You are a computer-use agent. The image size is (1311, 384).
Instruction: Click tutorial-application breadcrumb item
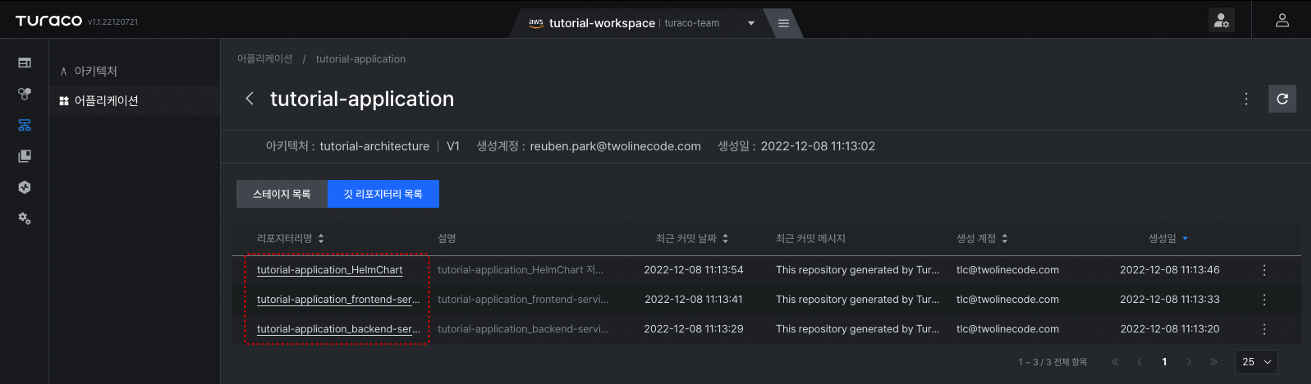pyautogui.click(x=361, y=59)
